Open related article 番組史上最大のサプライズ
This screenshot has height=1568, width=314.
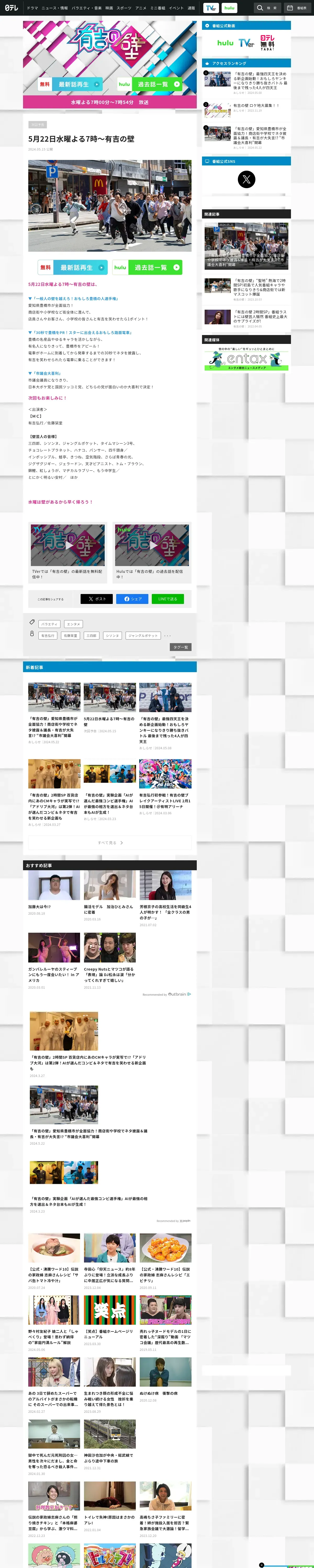coord(246,319)
